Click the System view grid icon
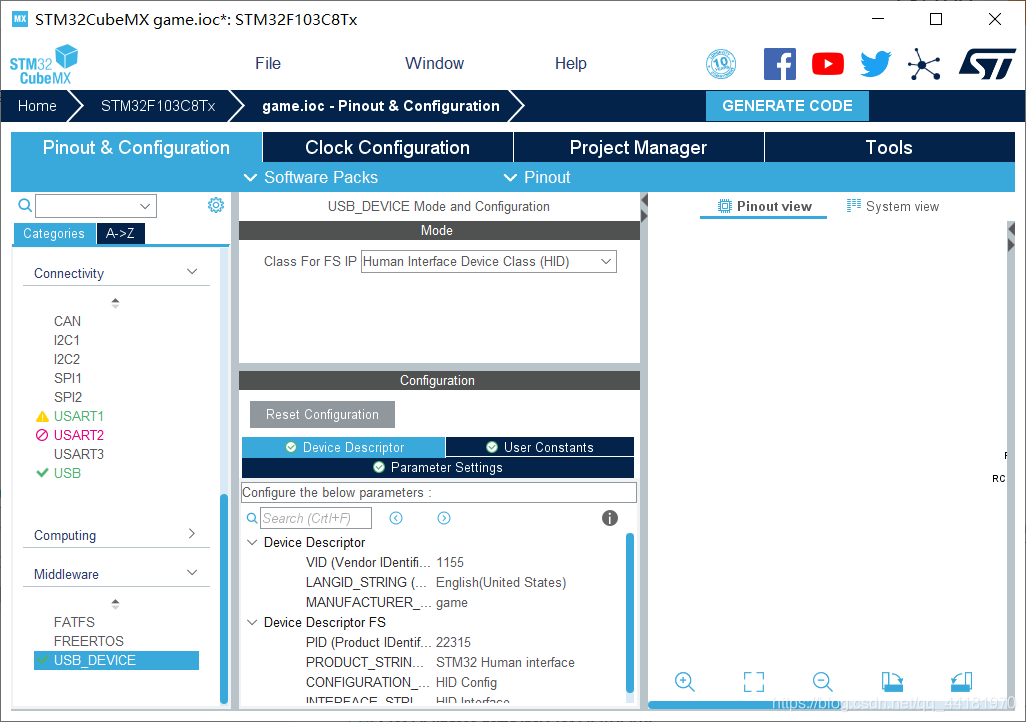 pos(853,206)
